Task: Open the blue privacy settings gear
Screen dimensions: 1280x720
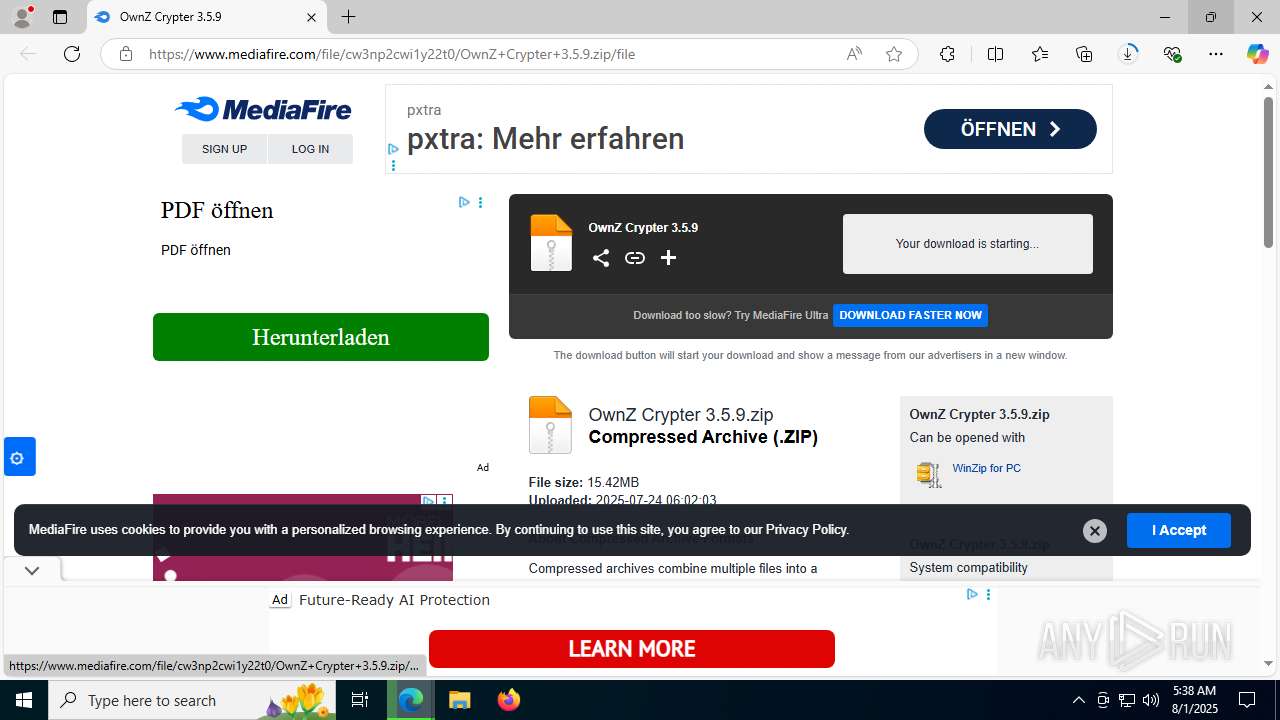Action: pos(19,457)
